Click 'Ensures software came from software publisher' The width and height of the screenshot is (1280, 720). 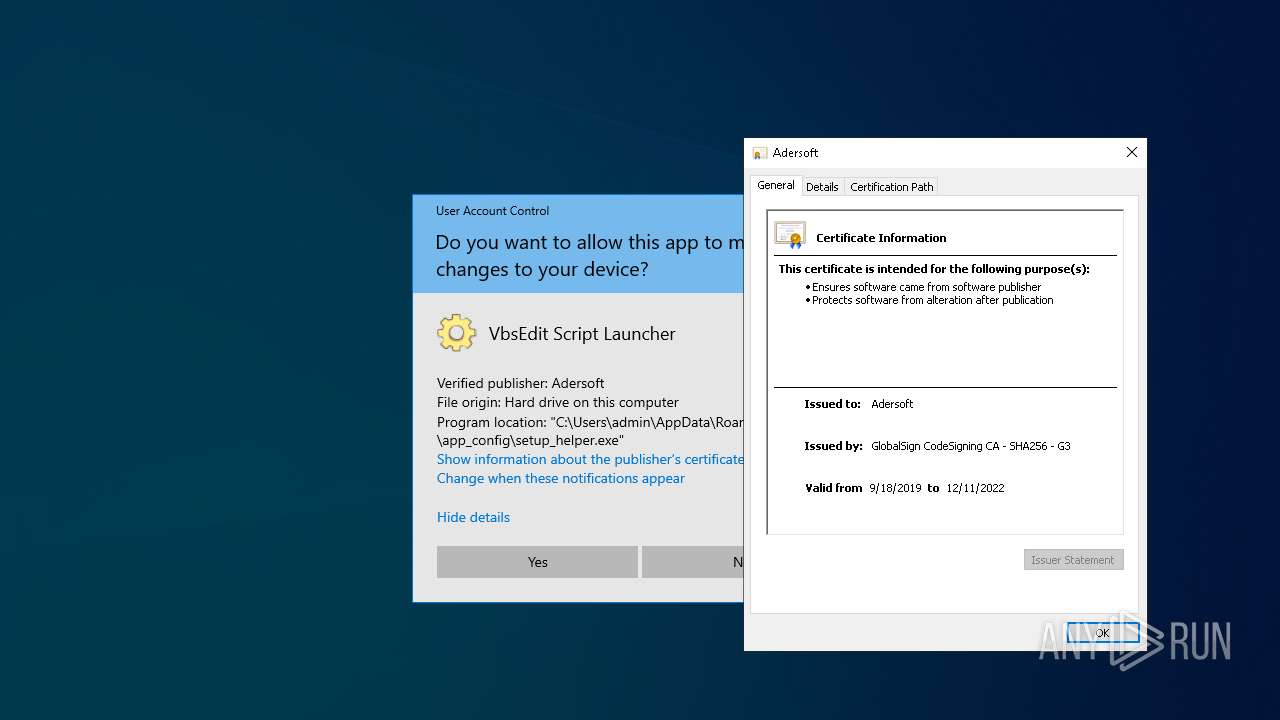coord(926,287)
